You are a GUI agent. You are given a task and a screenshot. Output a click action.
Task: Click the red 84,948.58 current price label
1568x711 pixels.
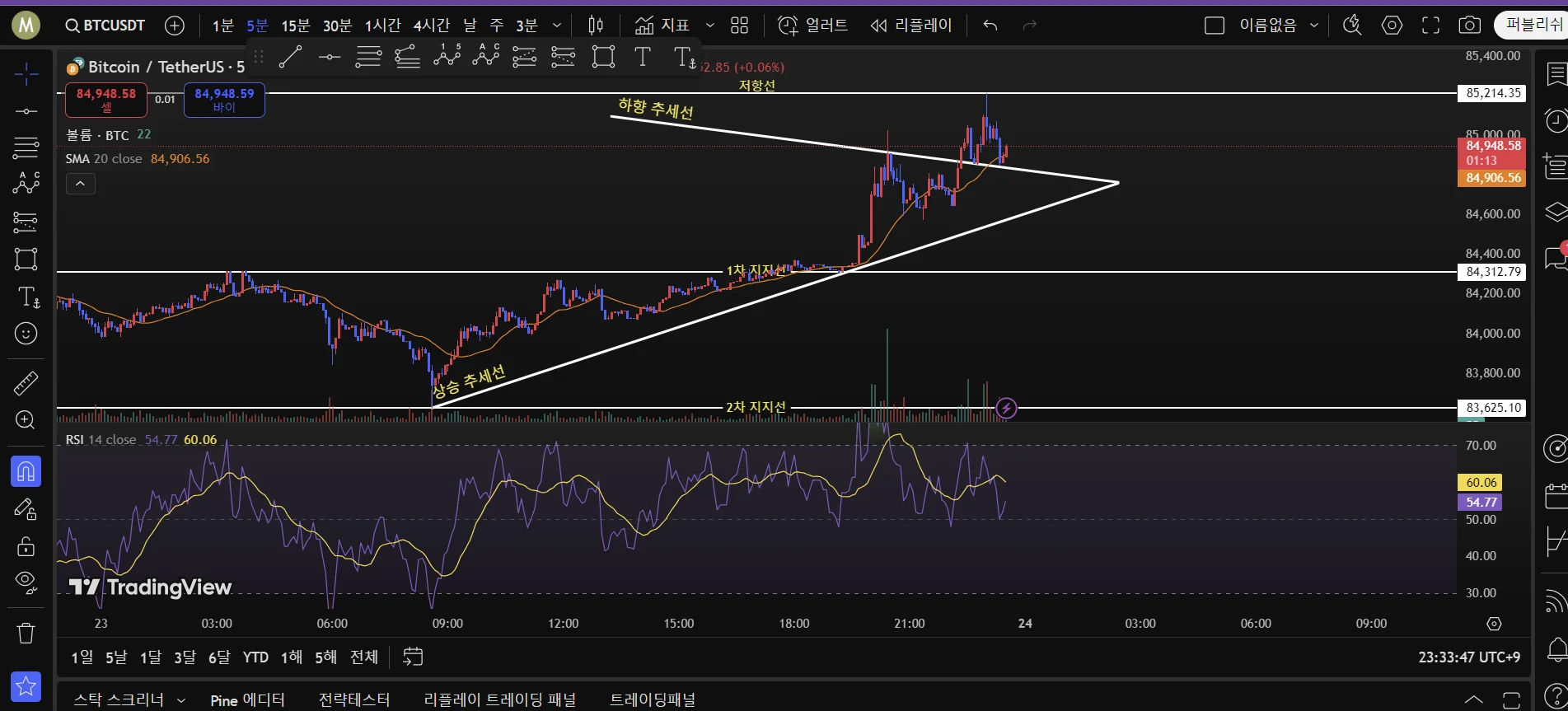pyautogui.click(x=1492, y=153)
